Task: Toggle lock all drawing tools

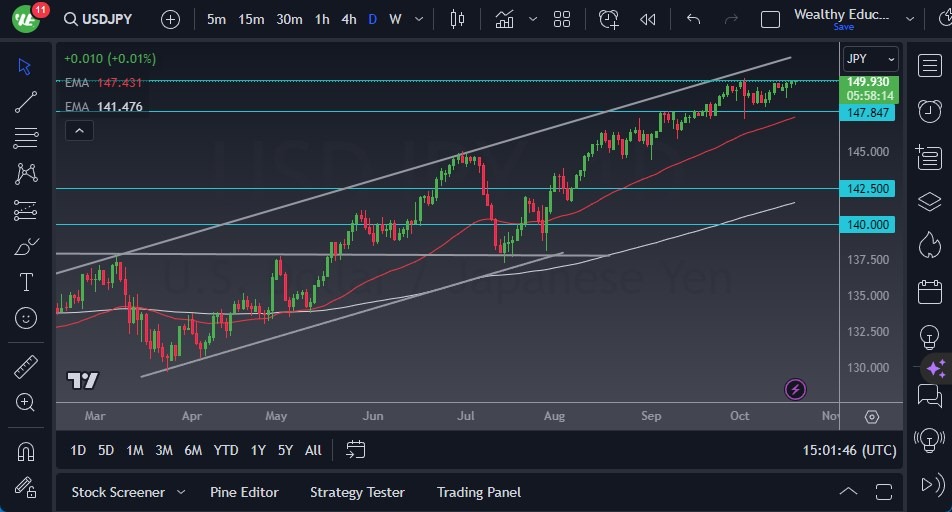Action: click(26, 486)
